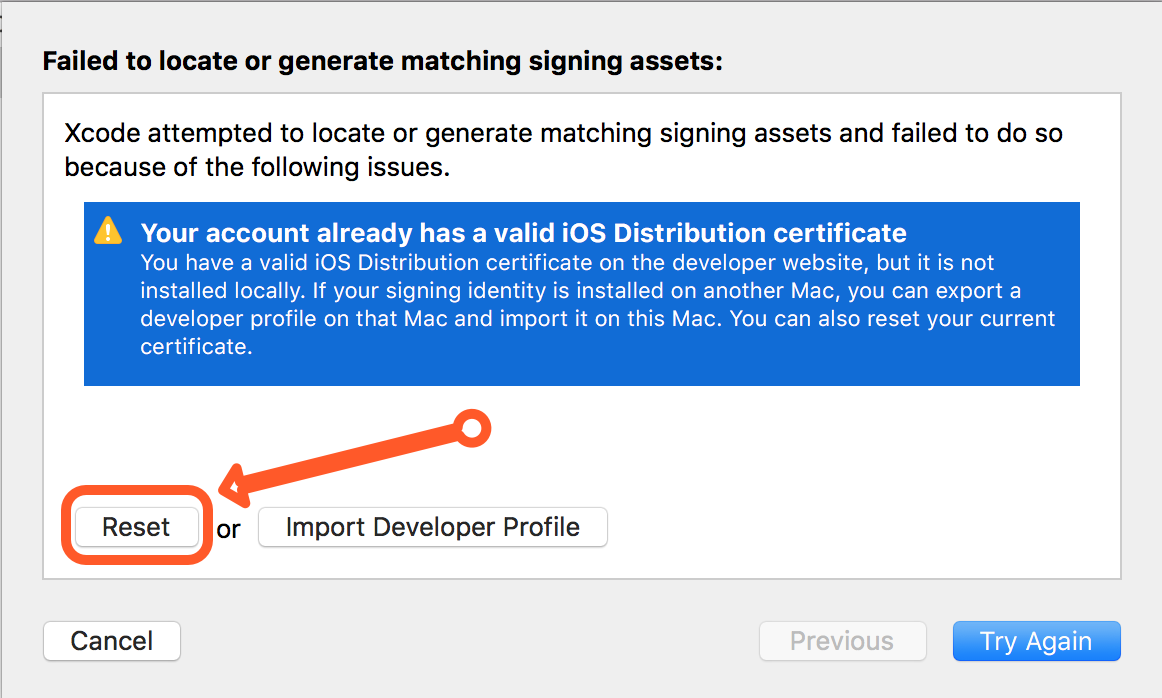The width and height of the screenshot is (1162, 698).
Task: Cancel the signing assets dialog
Action: click(x=112, y=641)
